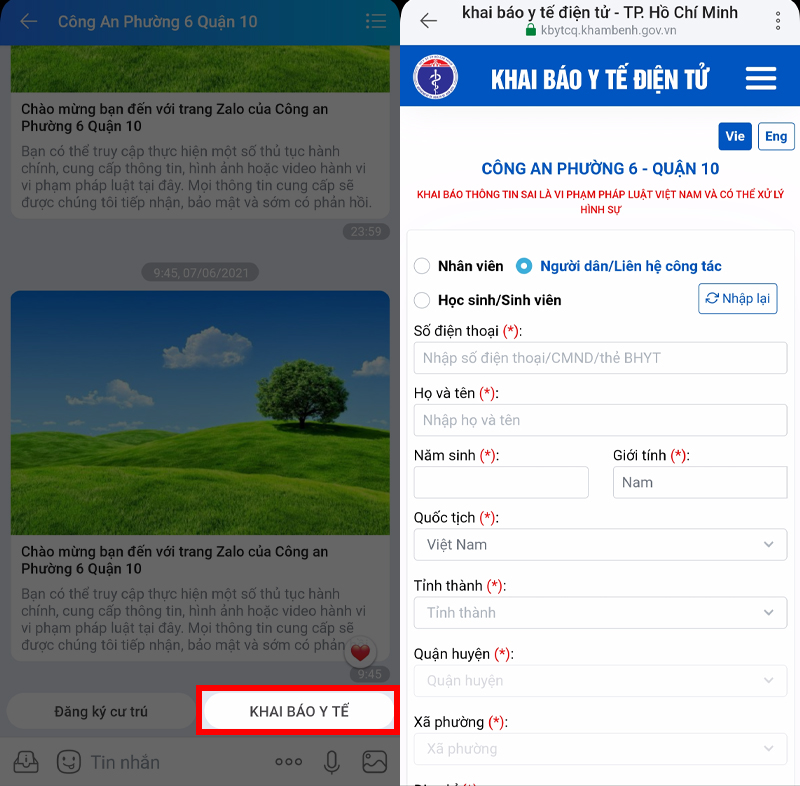Tap the microphone voice message icon
Screen dimensions: 800x786
click(332, 763)
